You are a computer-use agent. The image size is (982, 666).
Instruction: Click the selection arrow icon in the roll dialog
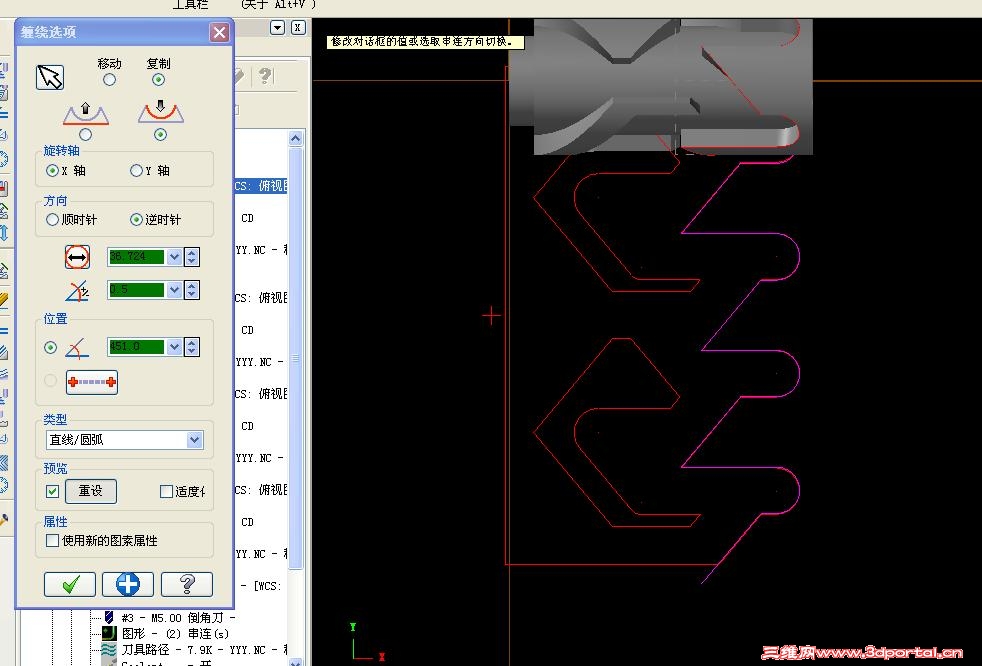coord(50,78)
